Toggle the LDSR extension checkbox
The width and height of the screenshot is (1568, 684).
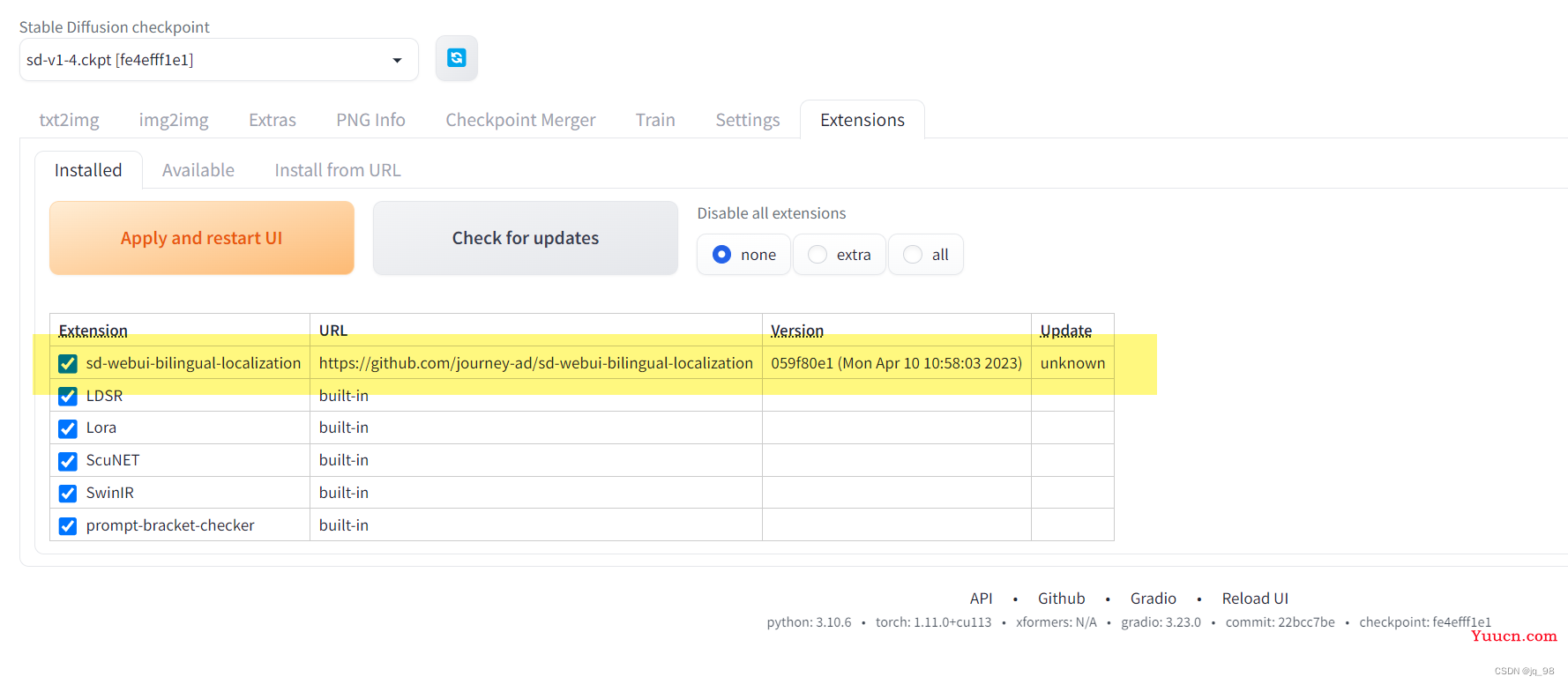coord(68,396)
